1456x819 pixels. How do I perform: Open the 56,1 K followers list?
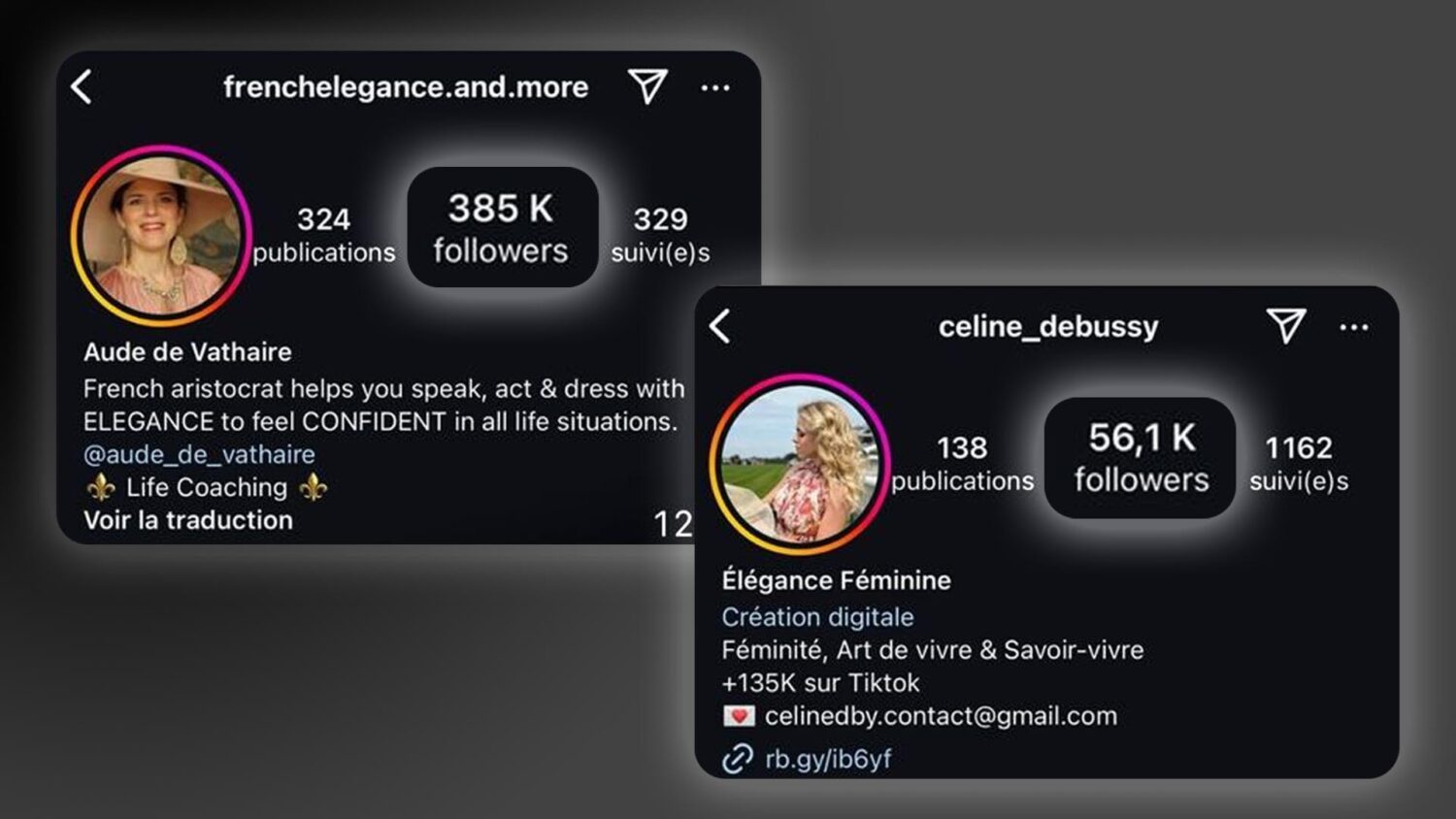[1141, 457]
